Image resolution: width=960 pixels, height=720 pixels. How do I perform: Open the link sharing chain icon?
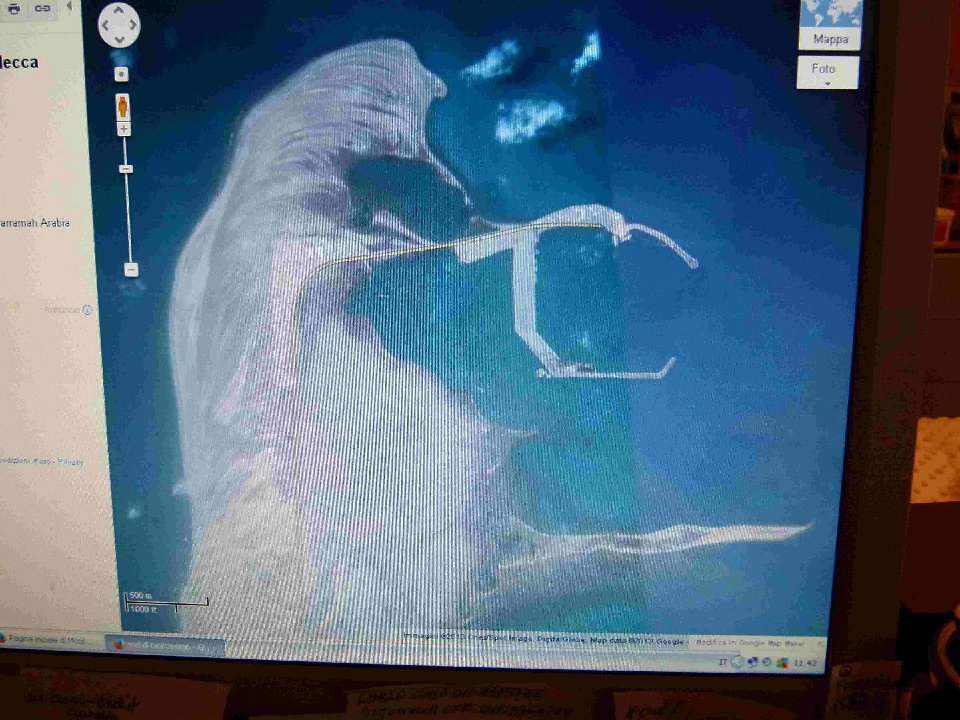(42, 9)
